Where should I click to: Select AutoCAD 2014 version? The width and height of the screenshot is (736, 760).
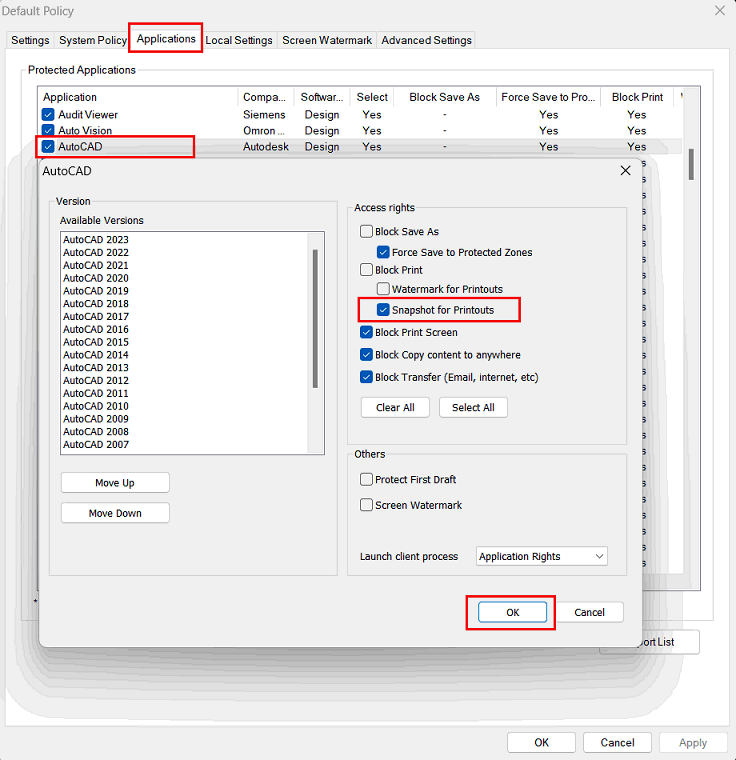pyautogui.click(x=96, y=355)
